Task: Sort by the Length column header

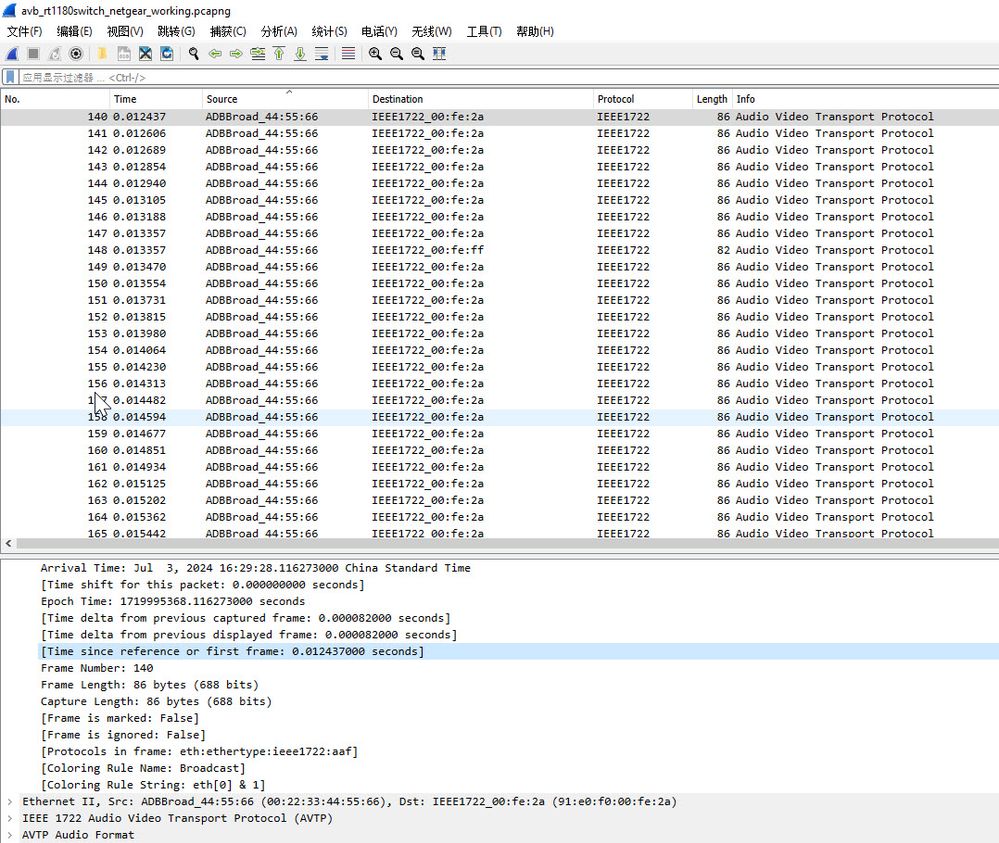Action: [712, 99]
